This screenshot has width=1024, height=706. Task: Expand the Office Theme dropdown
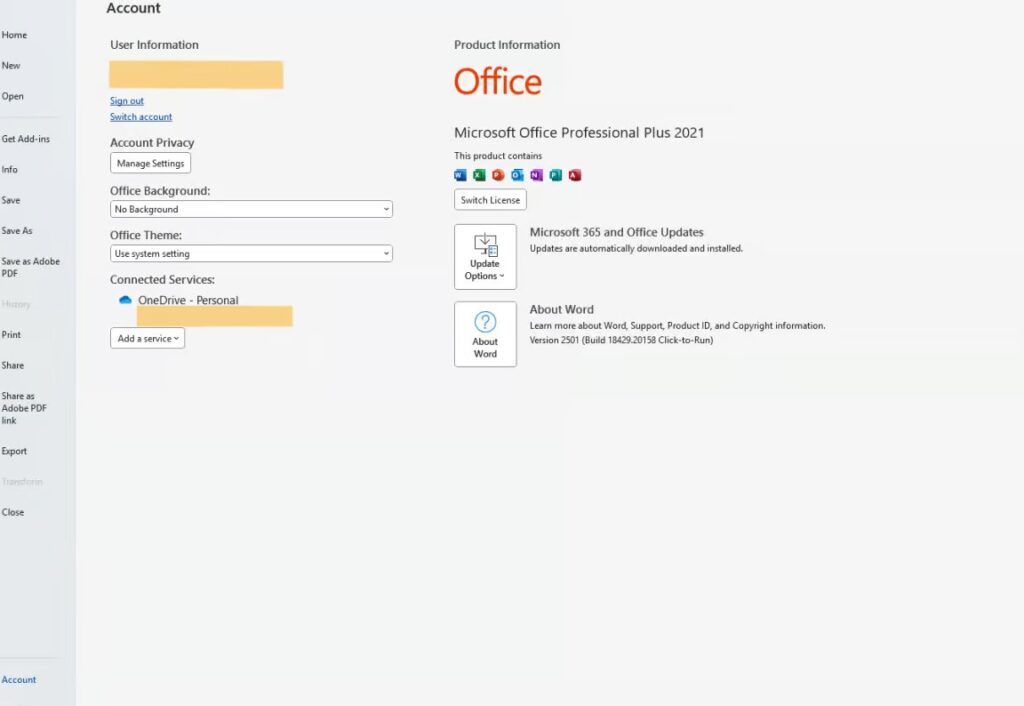[x=251, y=253]
